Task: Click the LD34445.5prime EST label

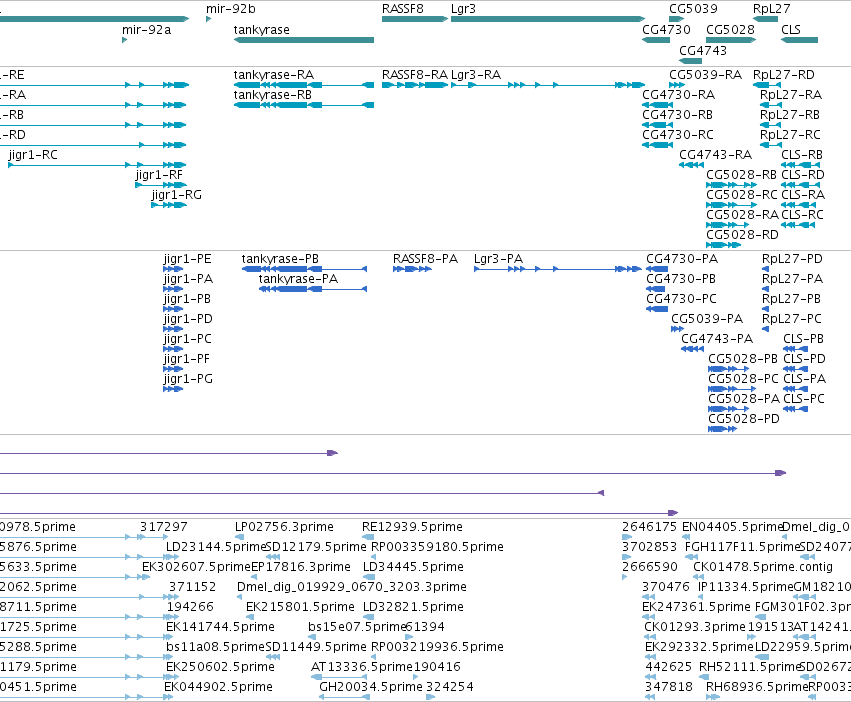Action: pyautogui.click(x=413, y=566)
